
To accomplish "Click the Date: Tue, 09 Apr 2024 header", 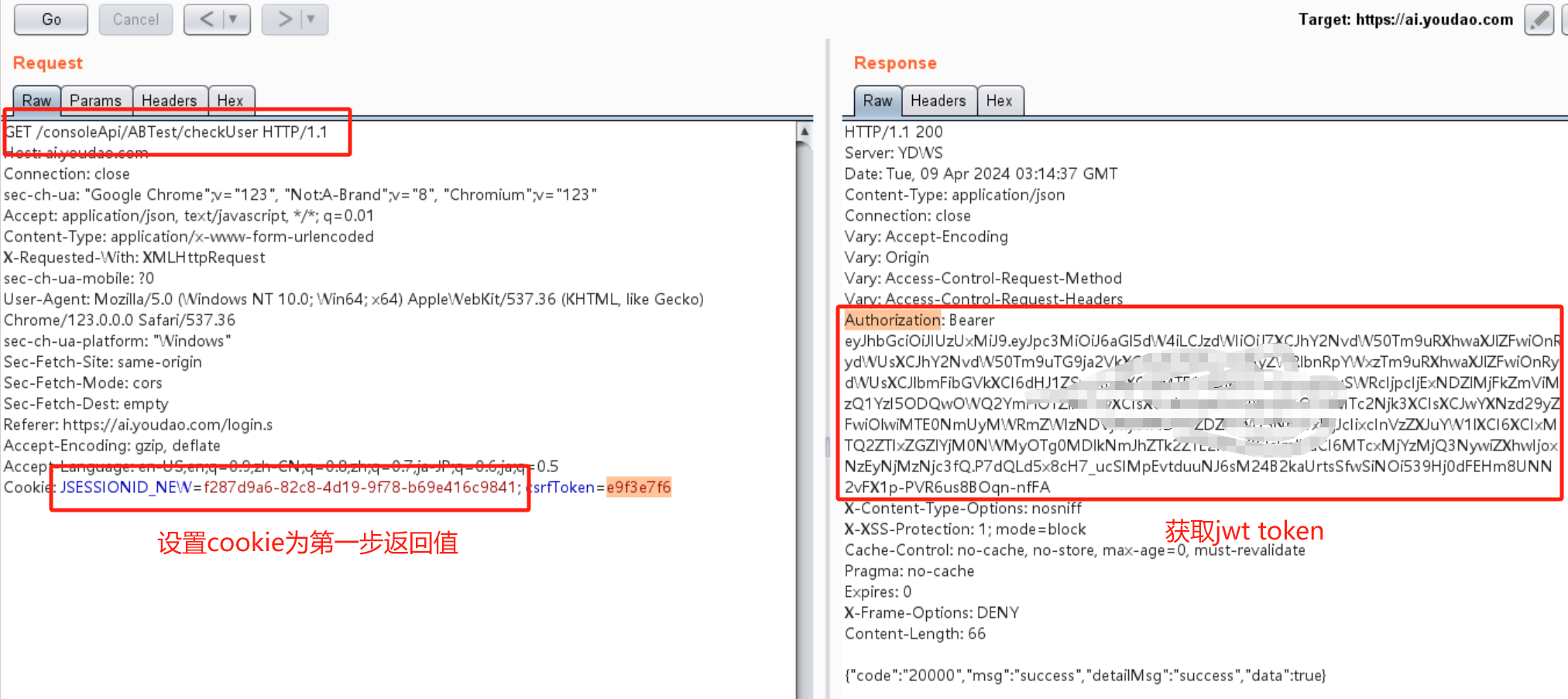I will click(981, 173).
